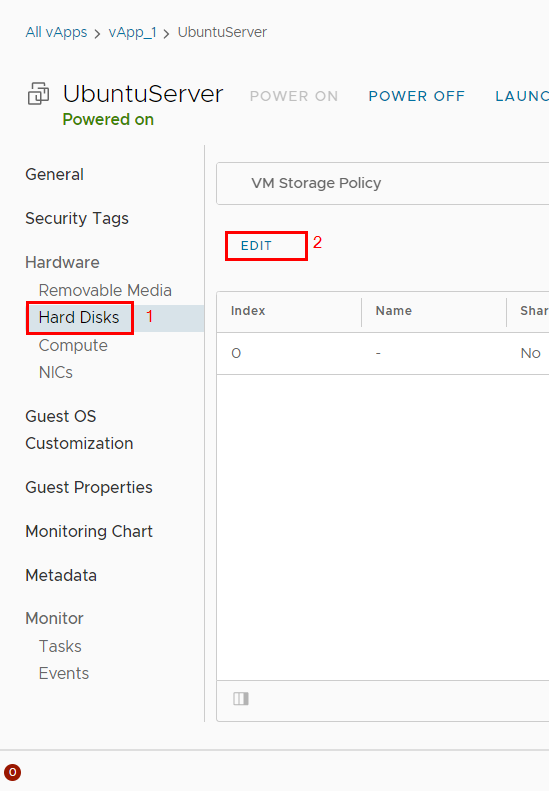Select disk row with index 0

tap(382, 353)
